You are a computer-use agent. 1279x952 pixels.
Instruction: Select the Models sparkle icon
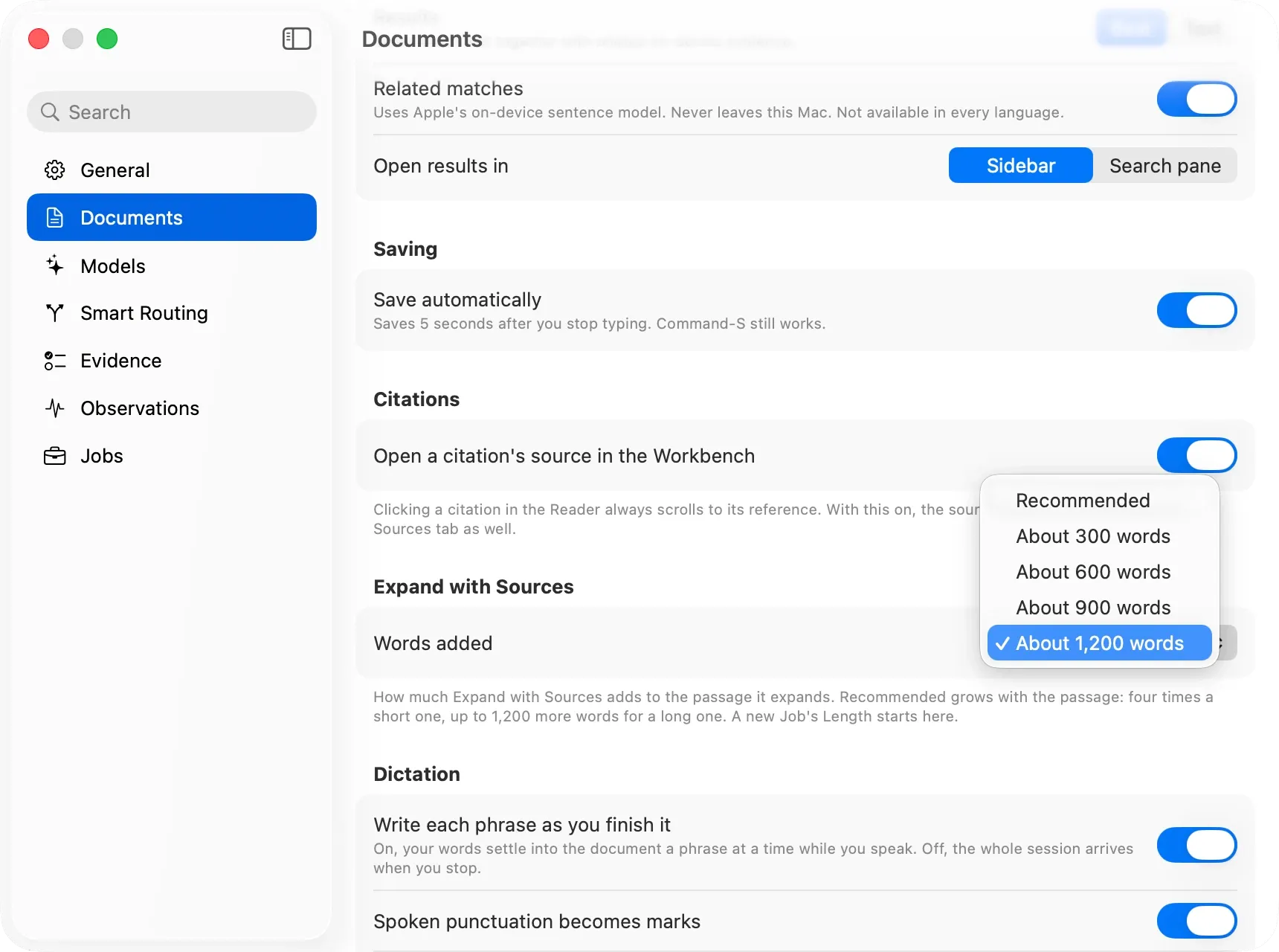click(54, 266)
